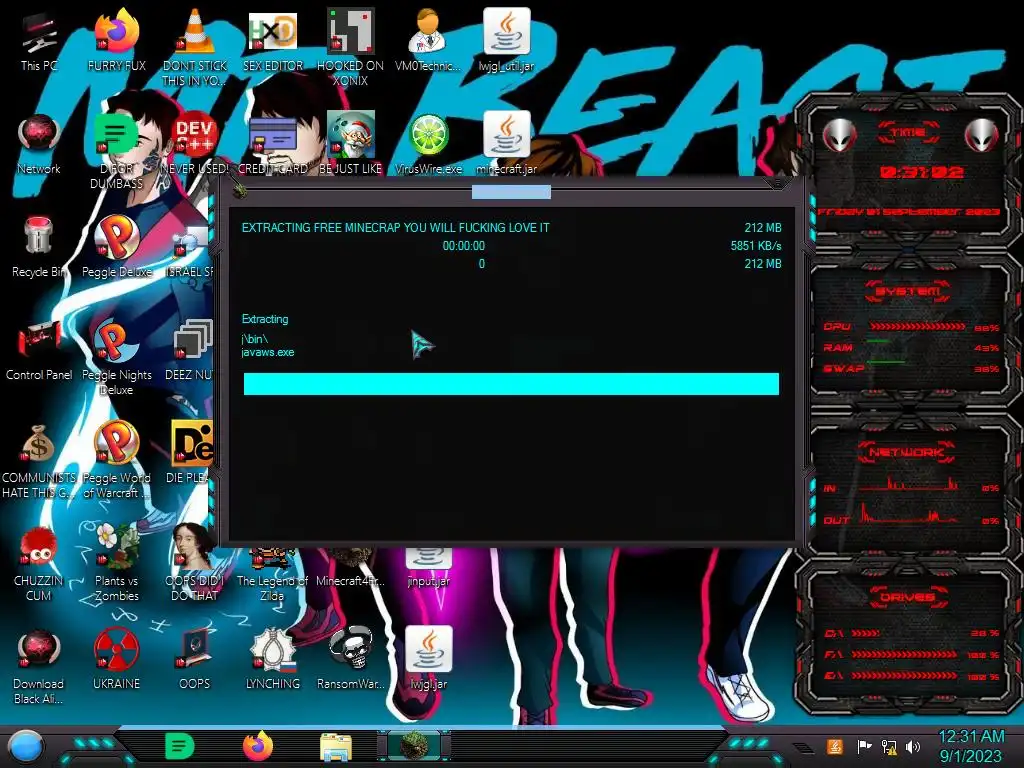Click the cyan extraction progress bar
This screenshot has width=1024, height=768.
click(511, 384)
